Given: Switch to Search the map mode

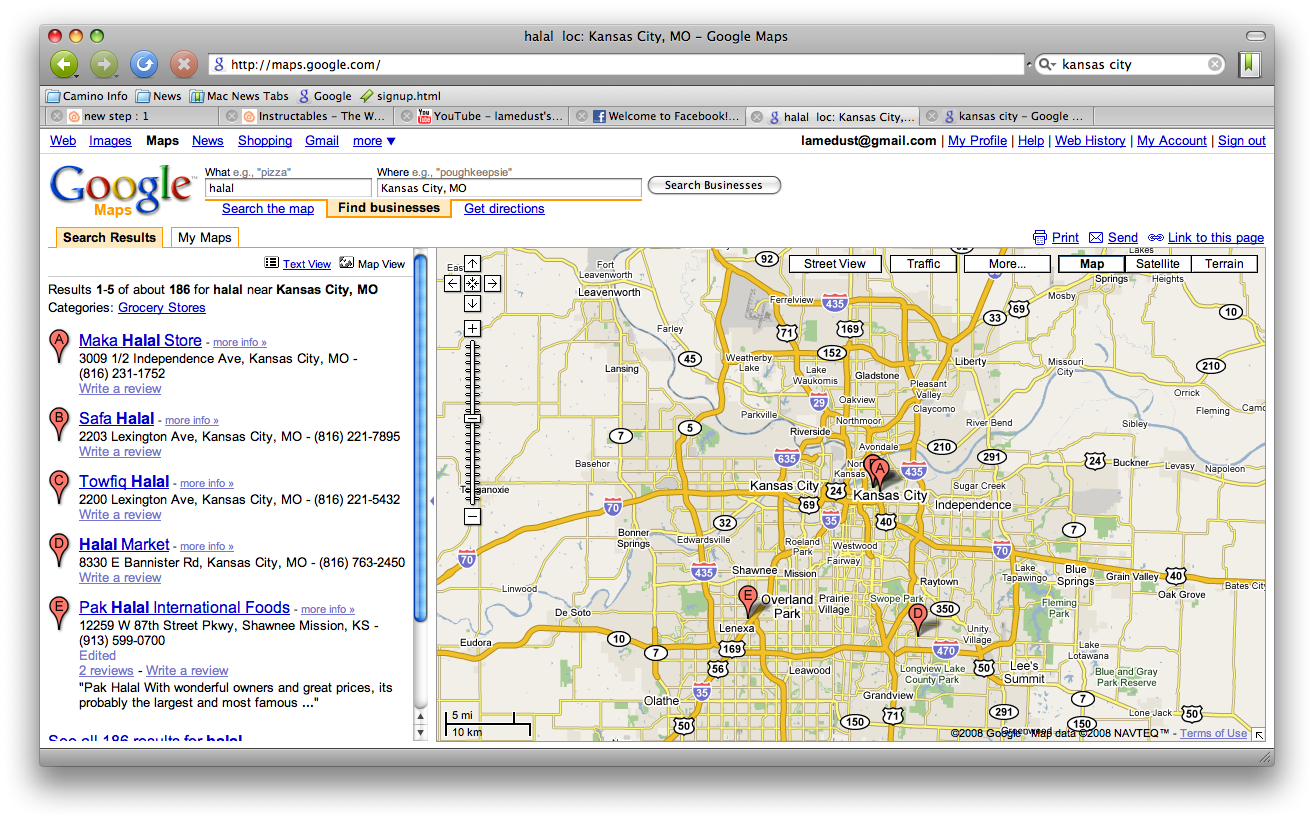Looking at the screenshot, I should pos(268,209).
